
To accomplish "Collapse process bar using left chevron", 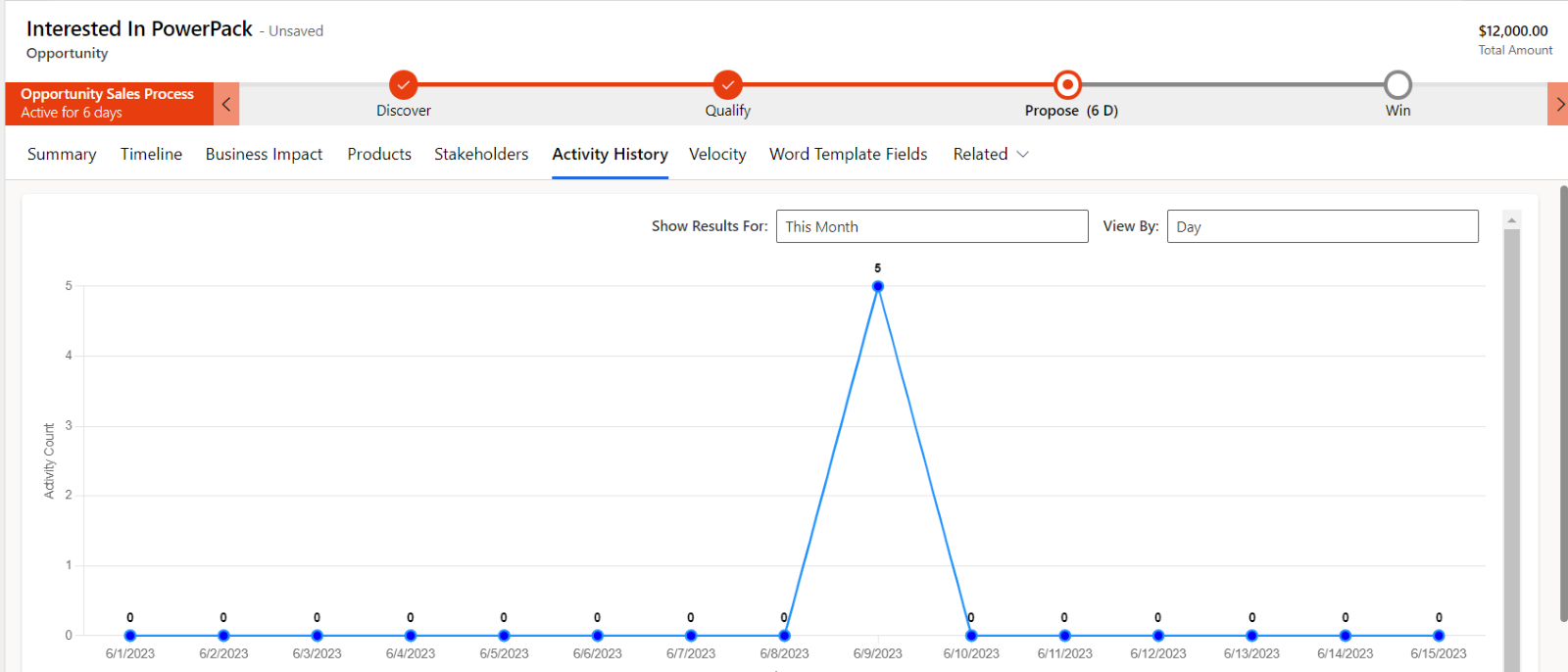I will click(226, 104).
